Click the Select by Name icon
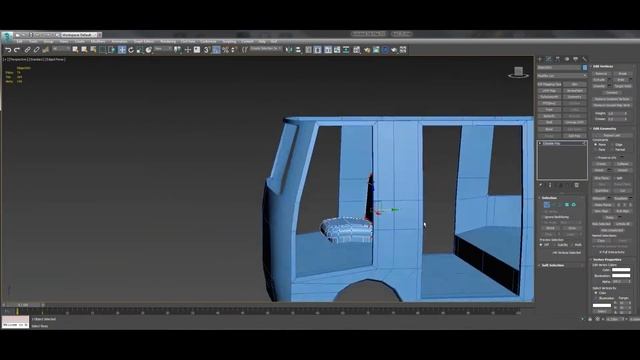640x360 pixels. coord(84,49)
